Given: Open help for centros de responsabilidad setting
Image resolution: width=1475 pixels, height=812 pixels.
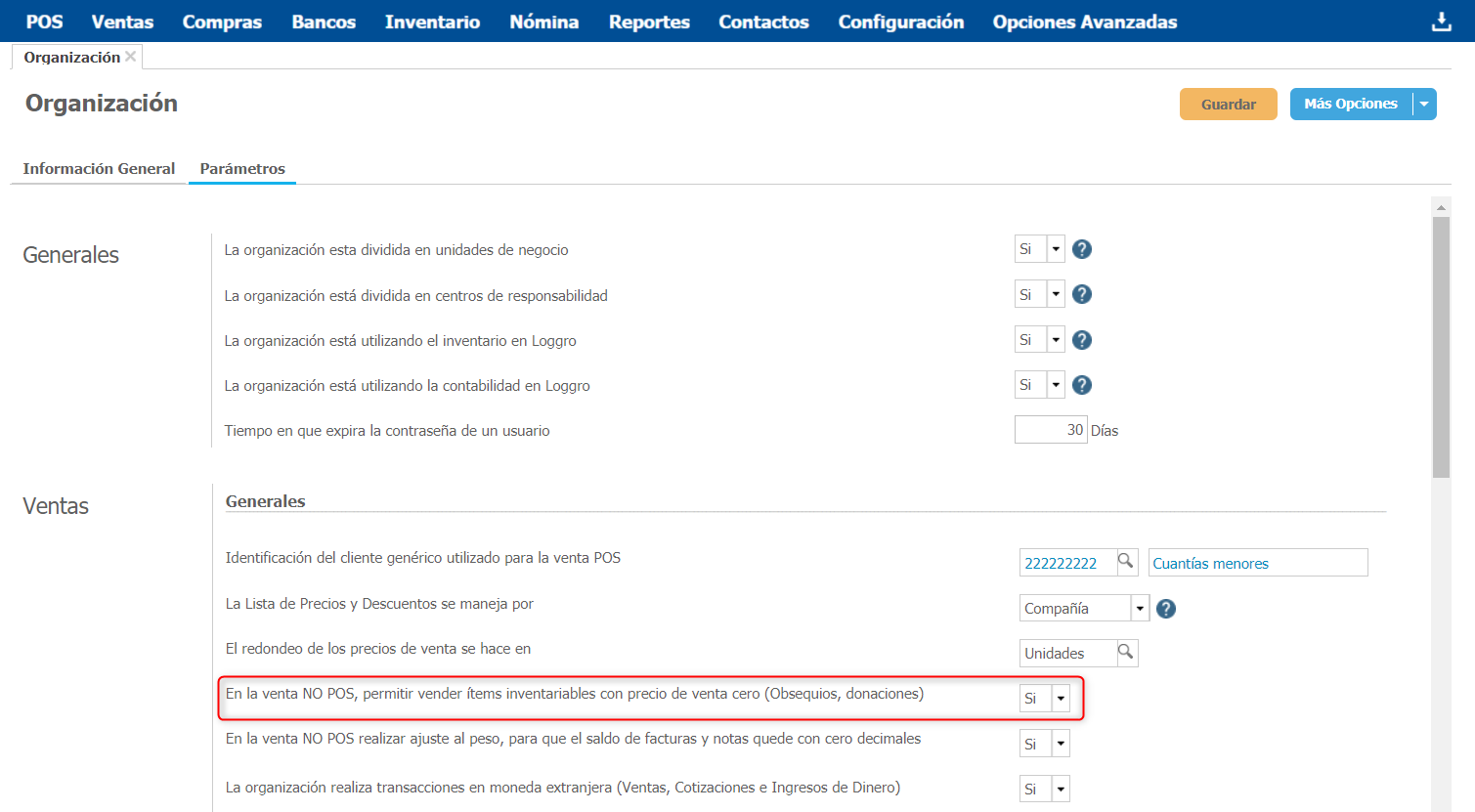Looking at the screenshot, I should (1081, 294).
